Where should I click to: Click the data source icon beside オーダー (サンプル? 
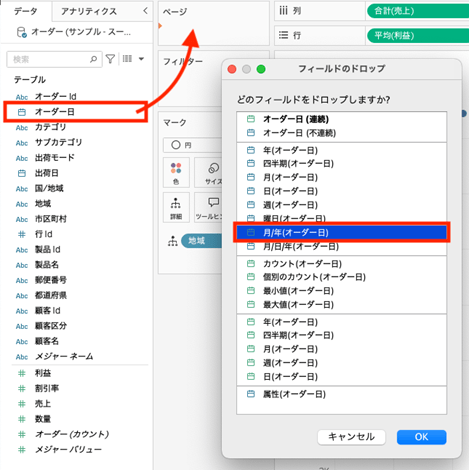[21, 32]
